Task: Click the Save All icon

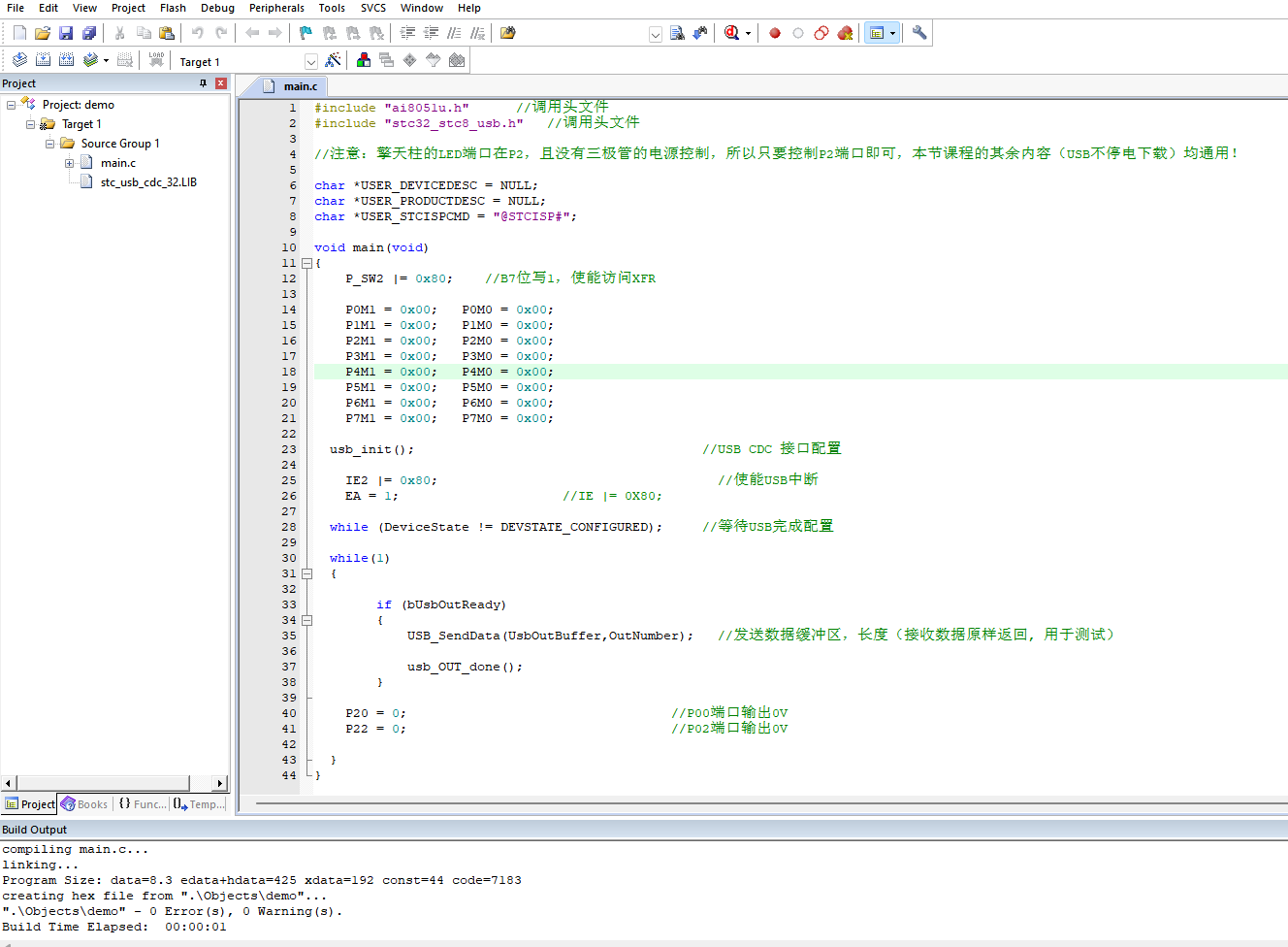Action: pos(89,33)
